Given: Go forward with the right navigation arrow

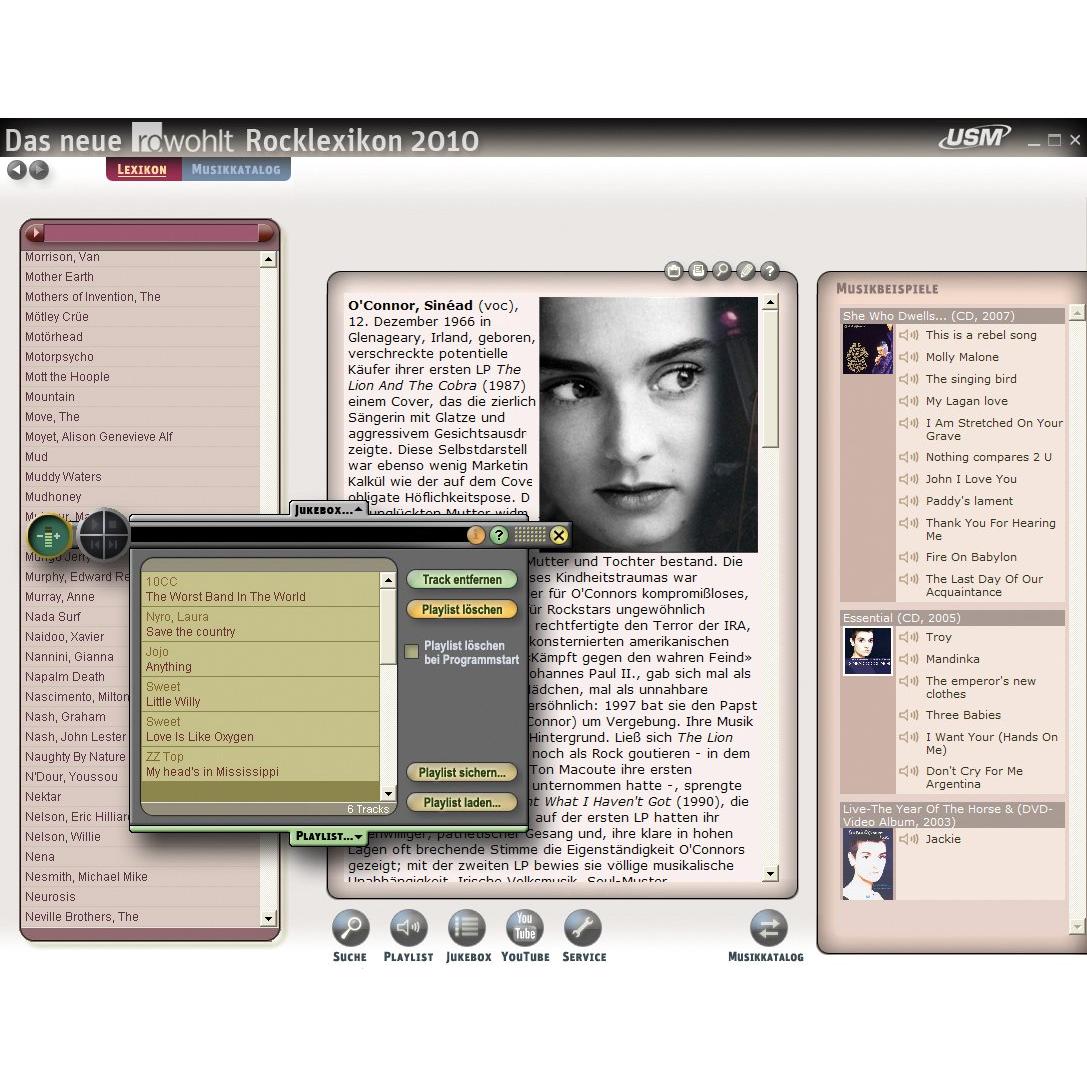Looking at the screenshot, I should tap(40, 169).
